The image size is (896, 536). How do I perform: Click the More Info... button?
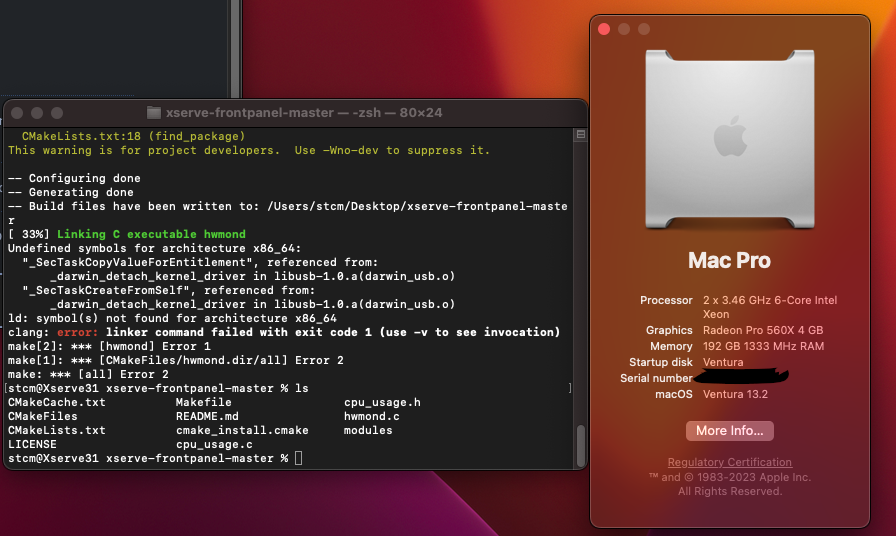730,431
